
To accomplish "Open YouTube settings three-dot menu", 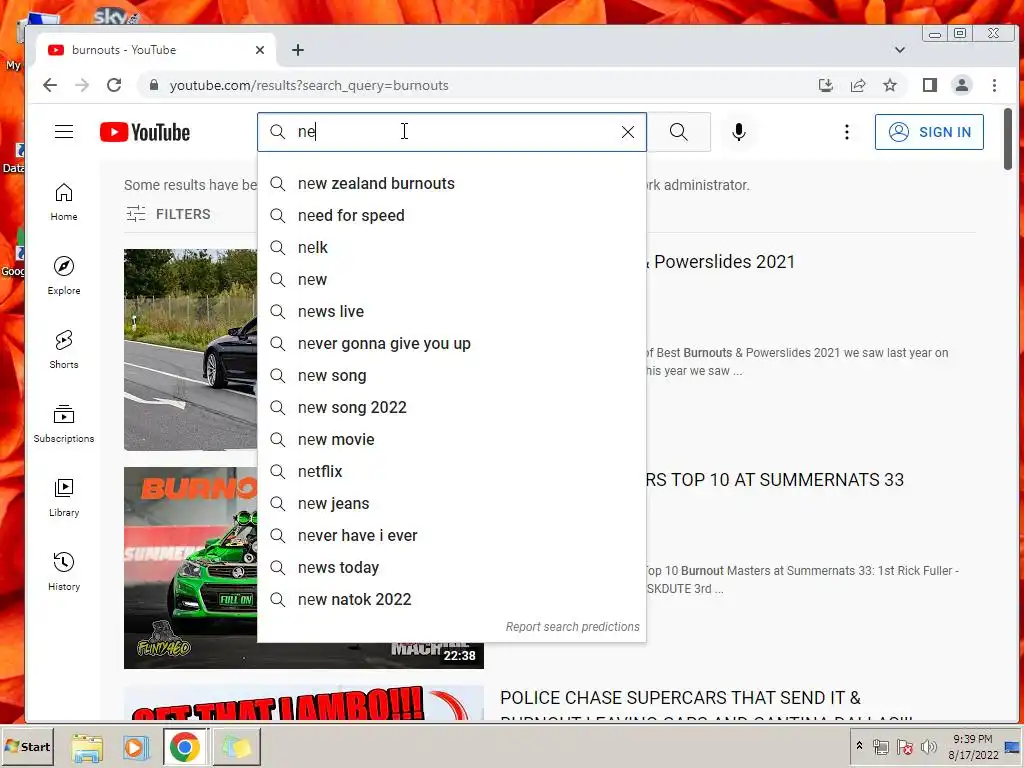I will pos(846,132).
